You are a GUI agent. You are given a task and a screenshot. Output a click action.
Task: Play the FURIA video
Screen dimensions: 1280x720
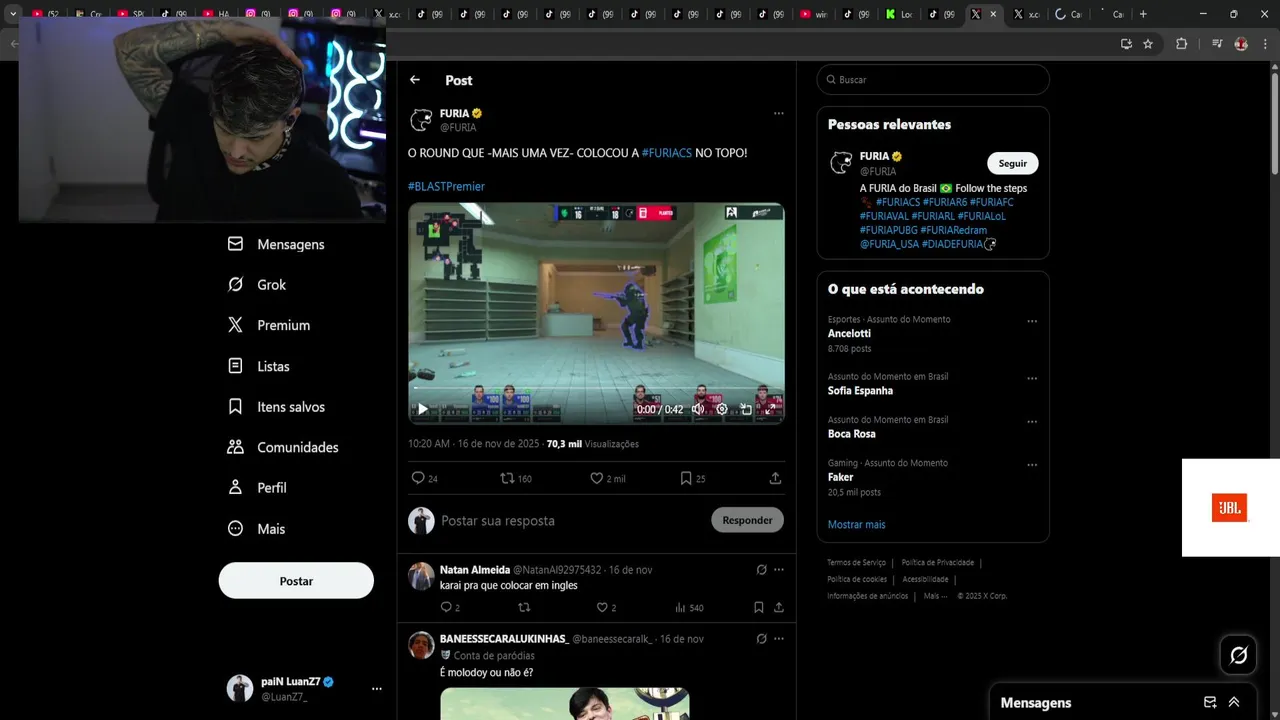(423, 409)
